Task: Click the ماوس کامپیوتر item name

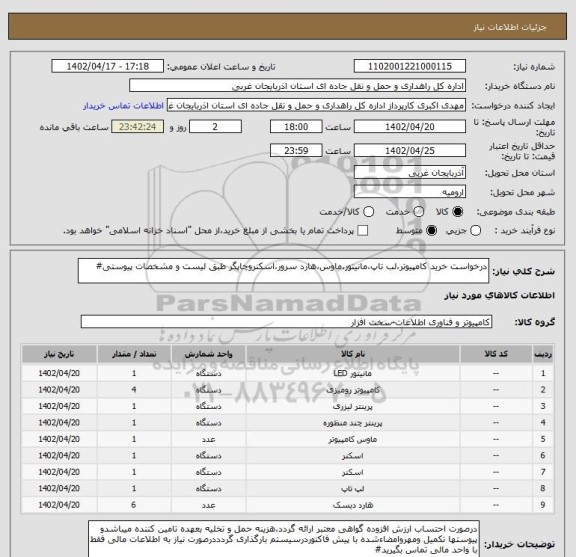Action: point(353,439)
